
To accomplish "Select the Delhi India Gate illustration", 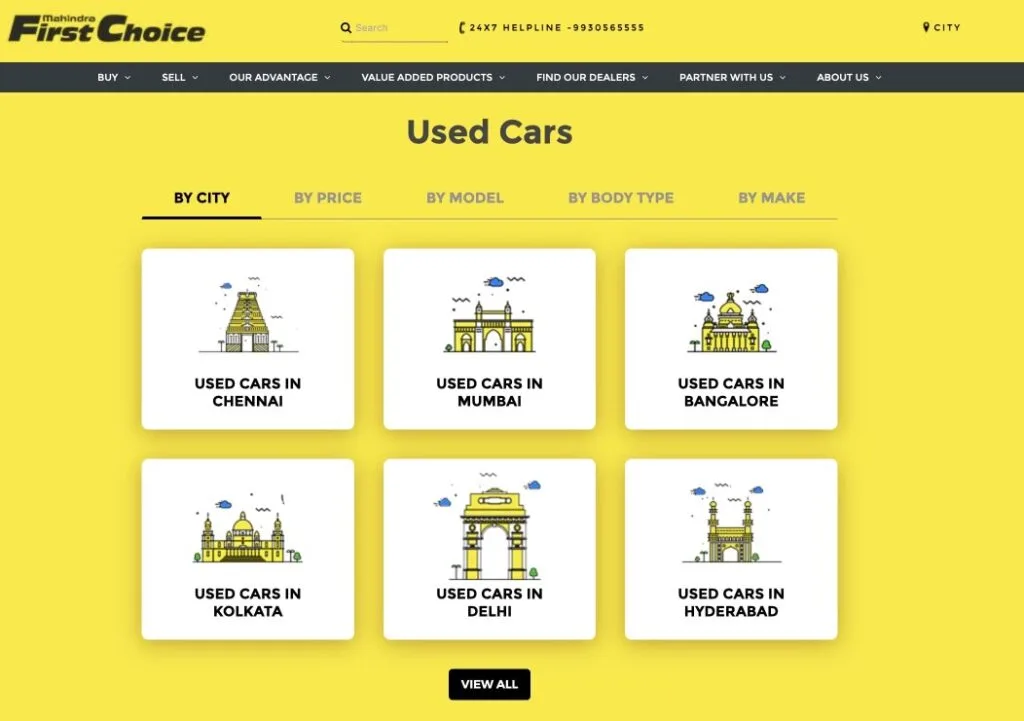I will point(490,526).
